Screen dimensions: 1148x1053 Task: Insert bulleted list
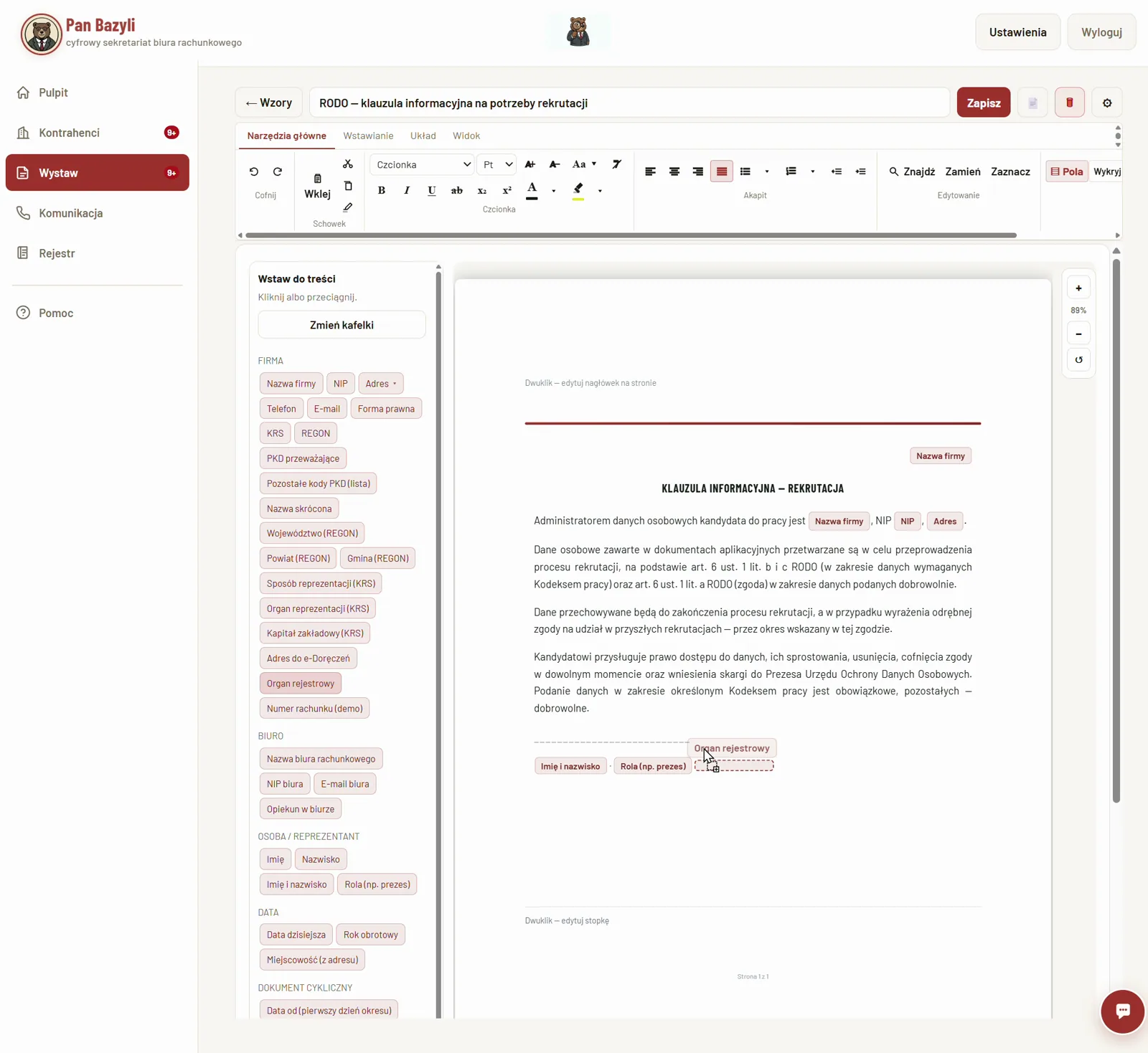[745, 171]
